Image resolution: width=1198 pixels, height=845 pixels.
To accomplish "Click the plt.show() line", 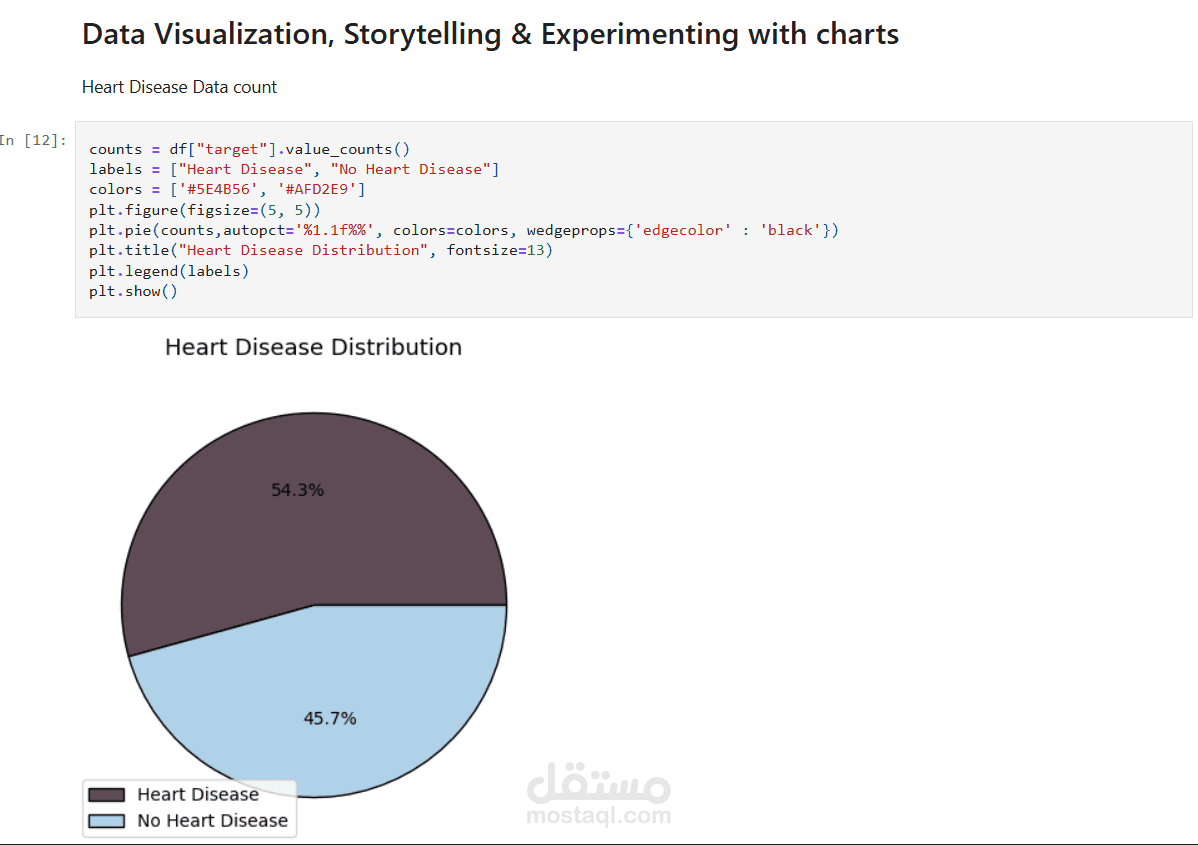I will (x=133, y=291).
